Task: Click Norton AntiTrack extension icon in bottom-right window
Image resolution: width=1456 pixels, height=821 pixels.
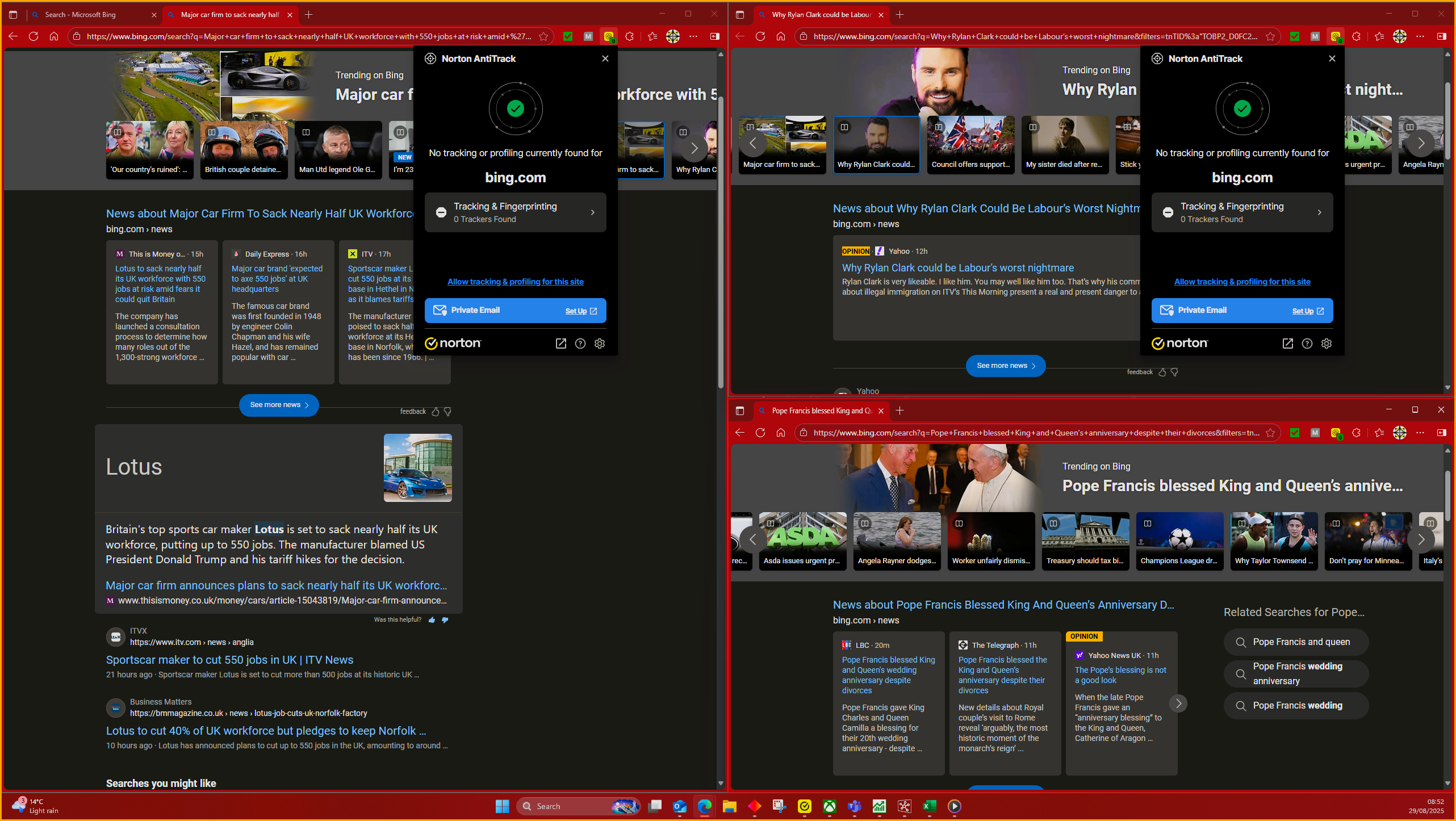Action: [1336, 433]
